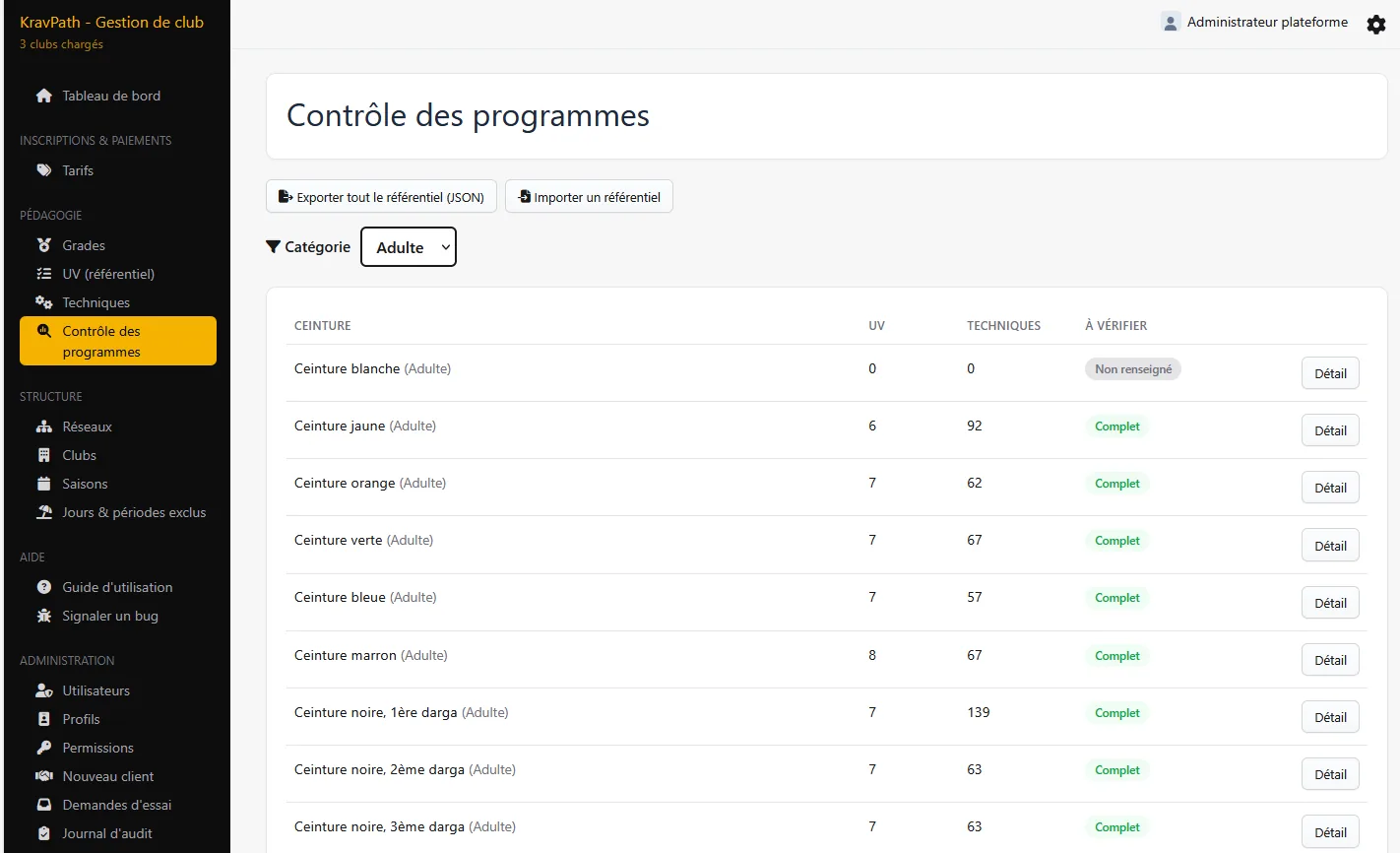The height and width of the screenshot is (853, 1400).
Task: Open Détail for Ceinture marron
Action: [x=1330, y=660]
